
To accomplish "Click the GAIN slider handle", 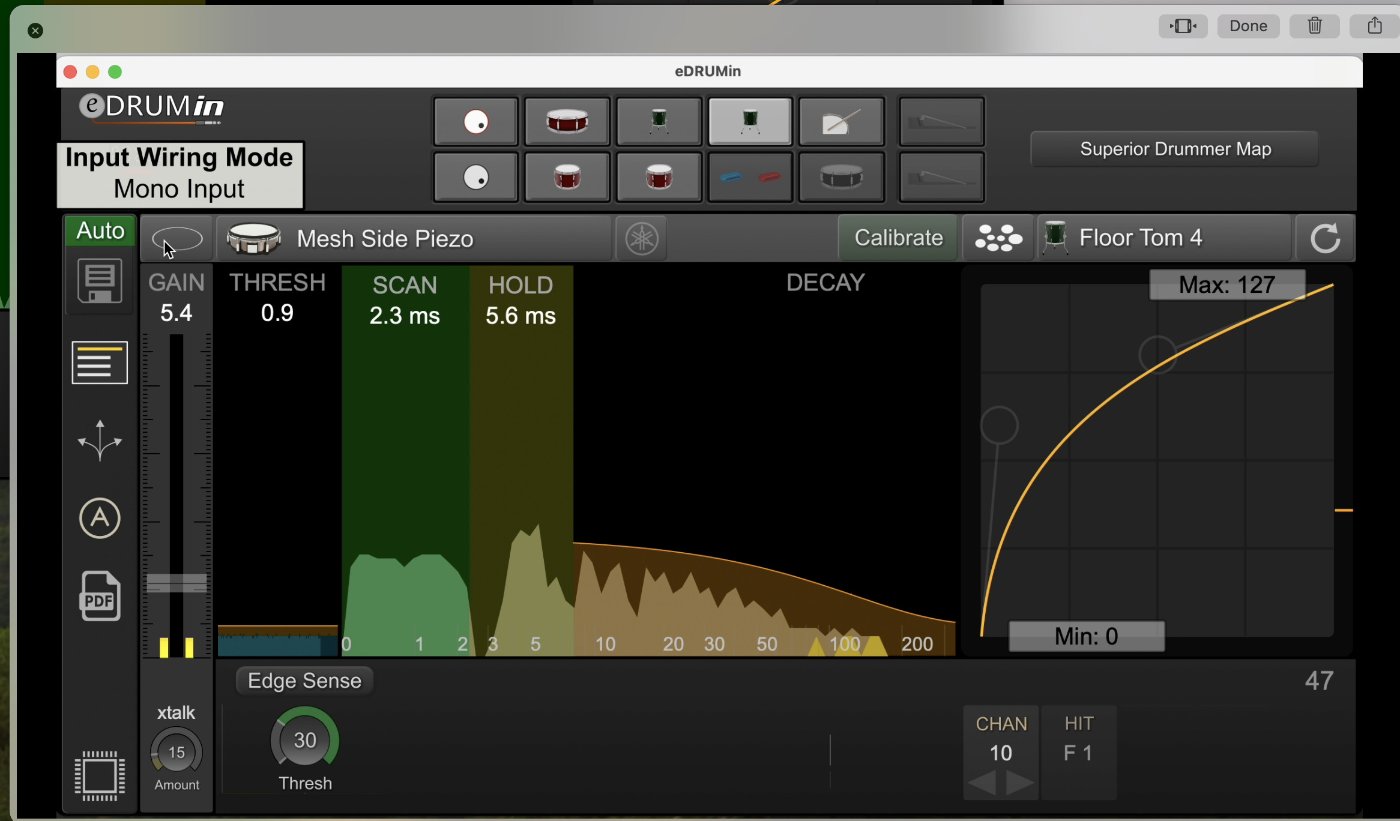I will click(x=177, y=583).
